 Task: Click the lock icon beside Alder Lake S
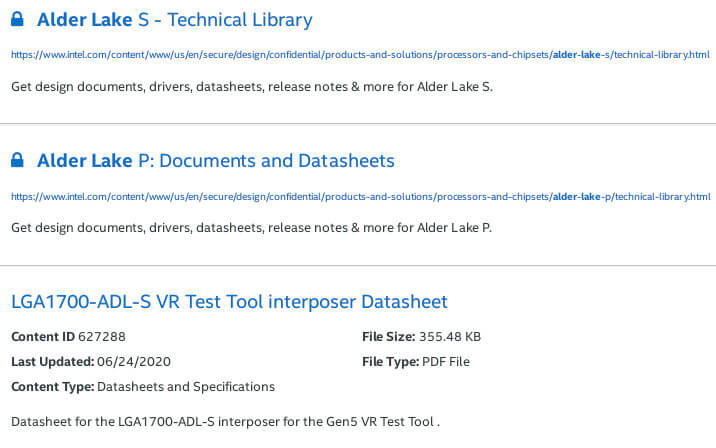click(x=18, y=20)
